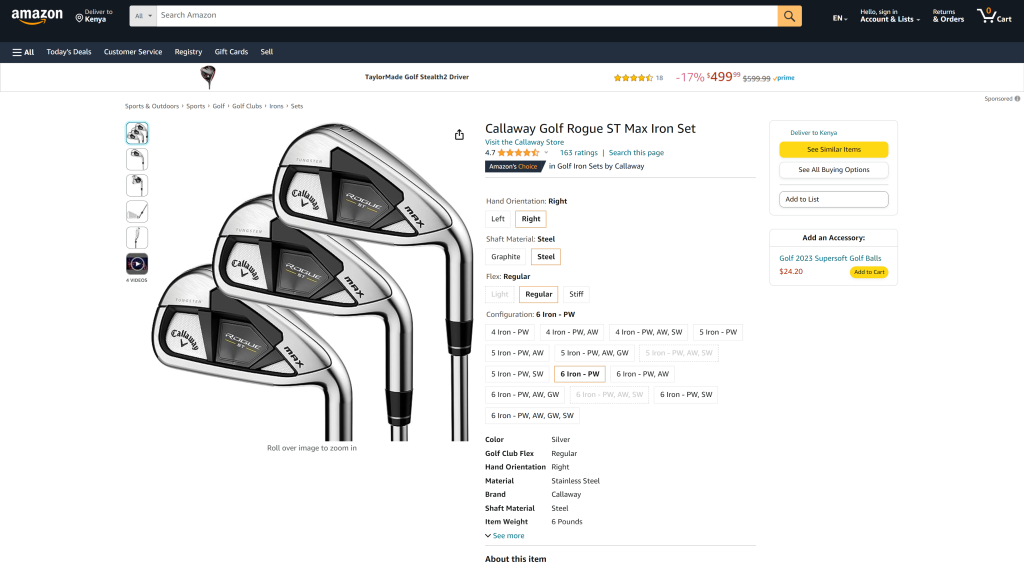Image resolution: width=1024 pixels, height=569 pixels.
Task: Select Regular flex option
Action: coord(539,295)
